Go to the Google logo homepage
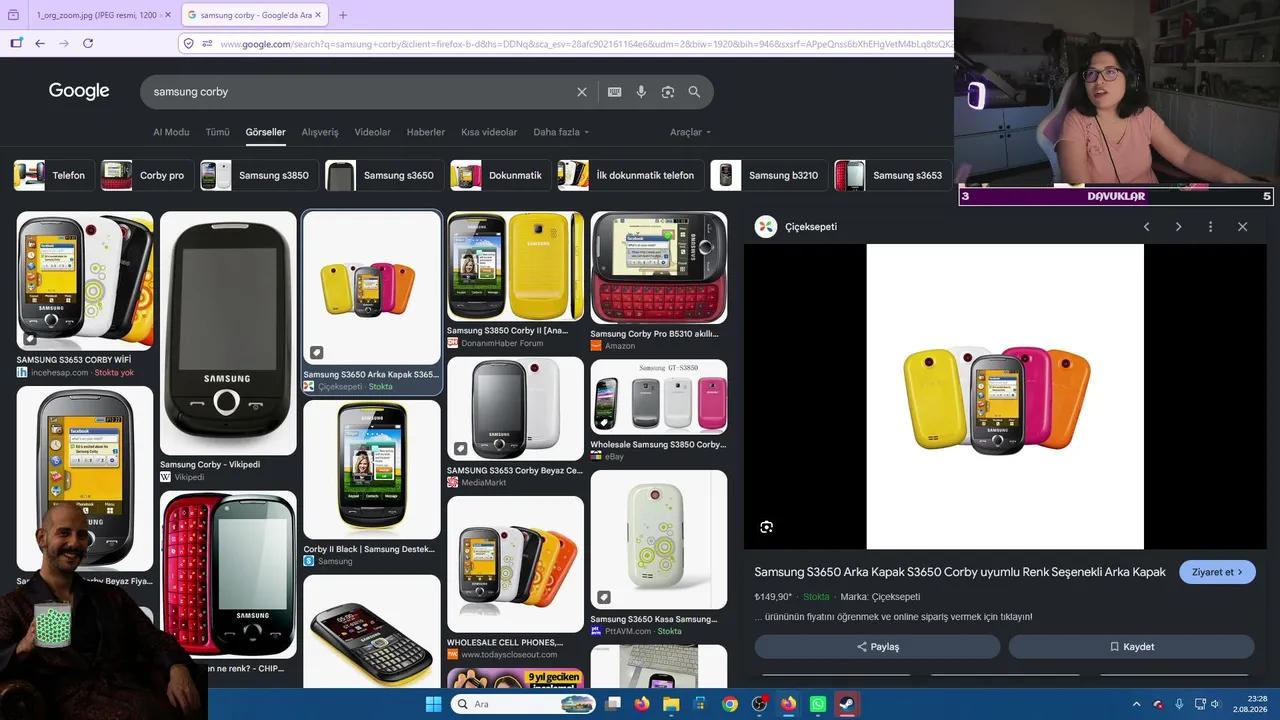Viewport: 1280px width, 720px height. point(79,91)
